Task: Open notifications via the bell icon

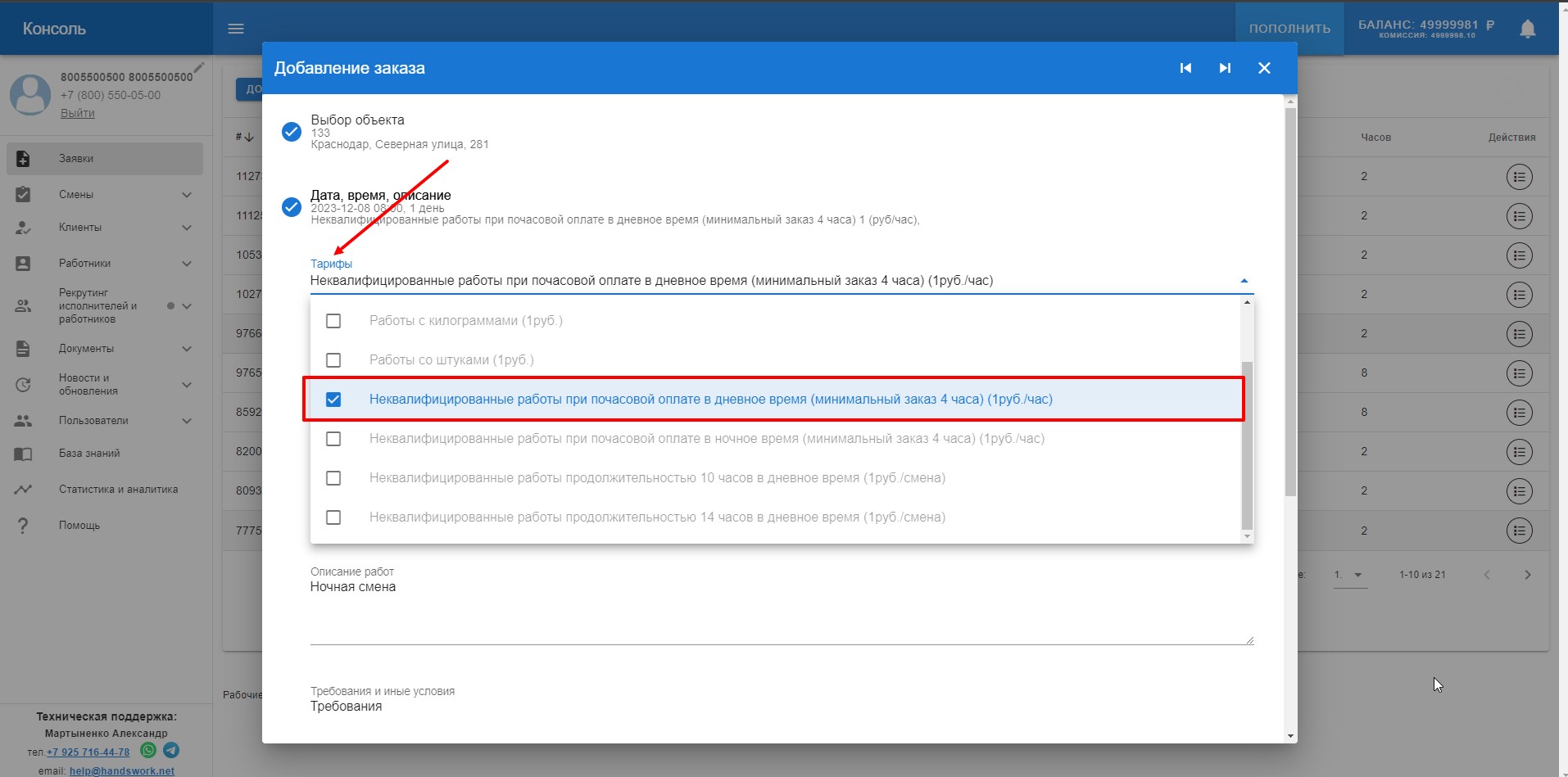Action: [x=1527, y=29]
